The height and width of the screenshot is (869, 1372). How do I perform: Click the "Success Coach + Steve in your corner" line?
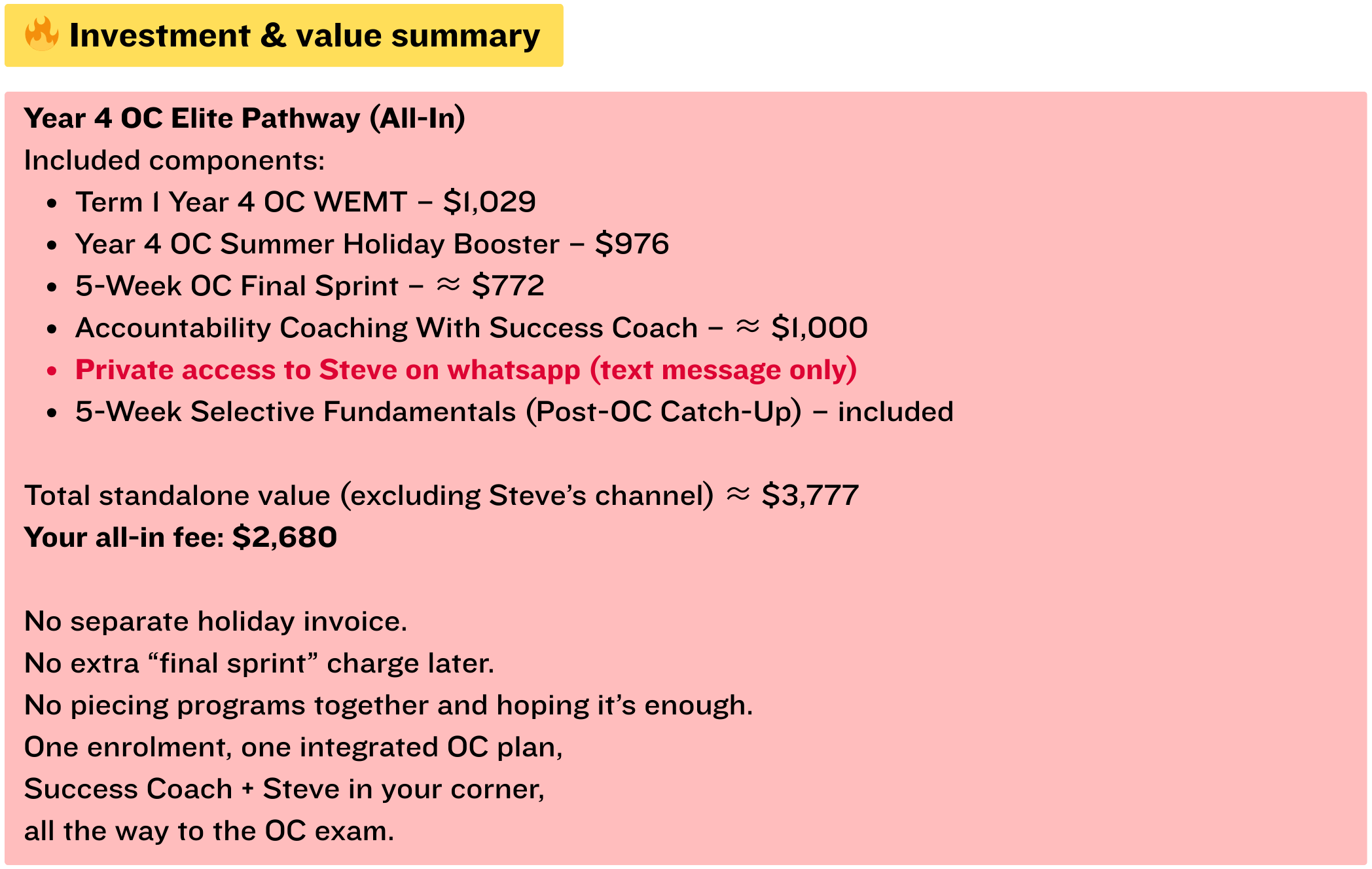pos(284,788)
